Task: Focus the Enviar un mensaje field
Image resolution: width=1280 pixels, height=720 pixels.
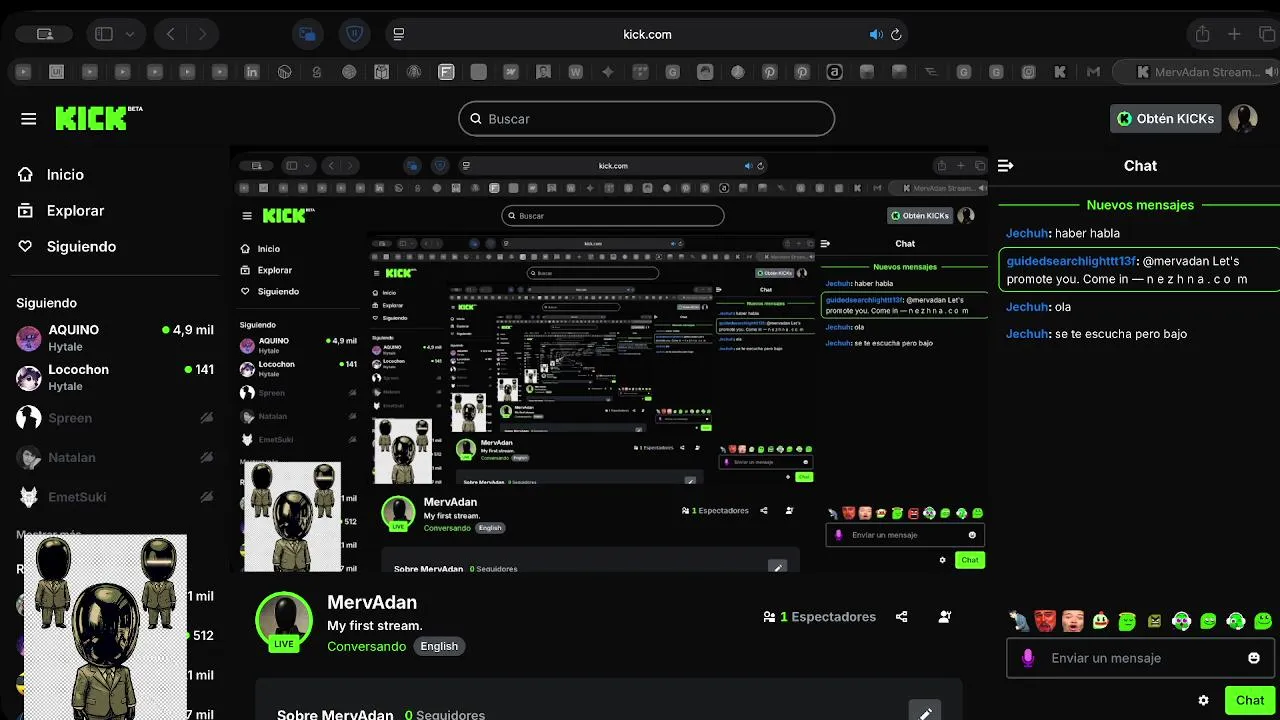Action: point(1140,658)
